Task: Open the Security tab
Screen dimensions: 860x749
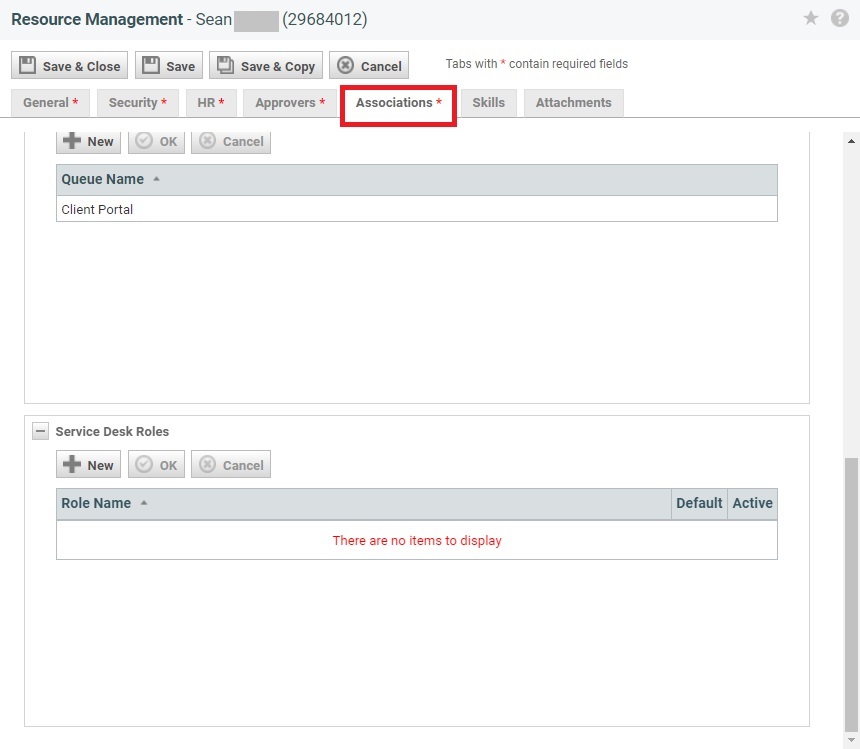Action: [138, 103]
